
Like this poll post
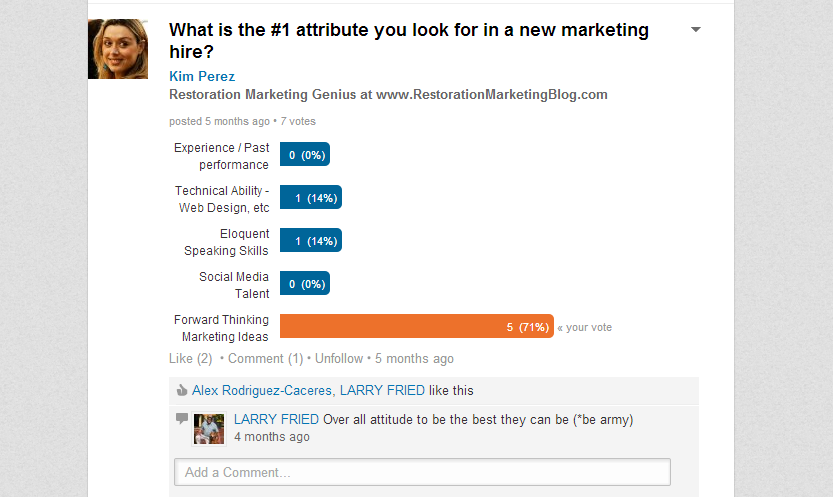(190, 359)
